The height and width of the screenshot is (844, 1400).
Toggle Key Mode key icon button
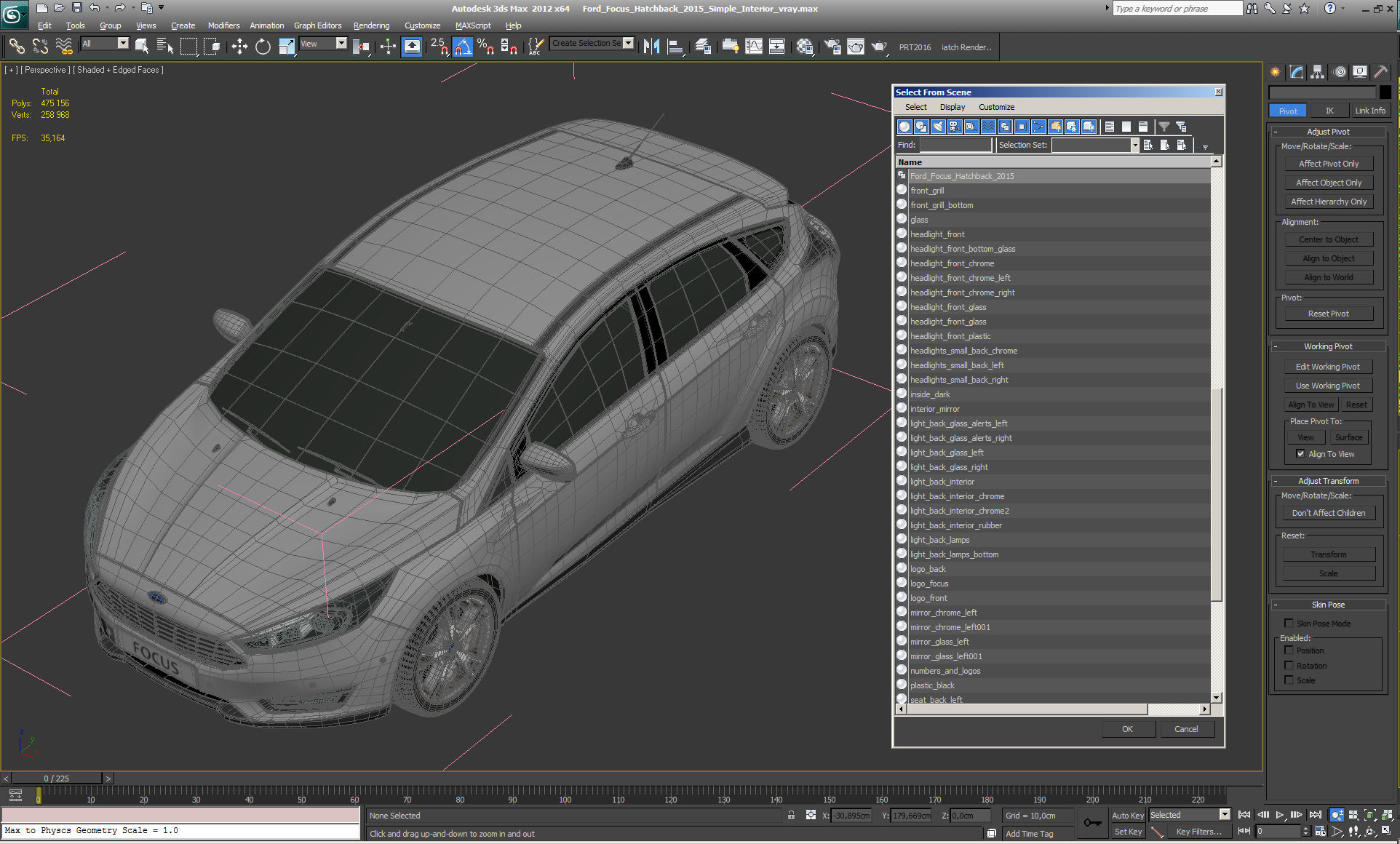(x=1092, y=823)
